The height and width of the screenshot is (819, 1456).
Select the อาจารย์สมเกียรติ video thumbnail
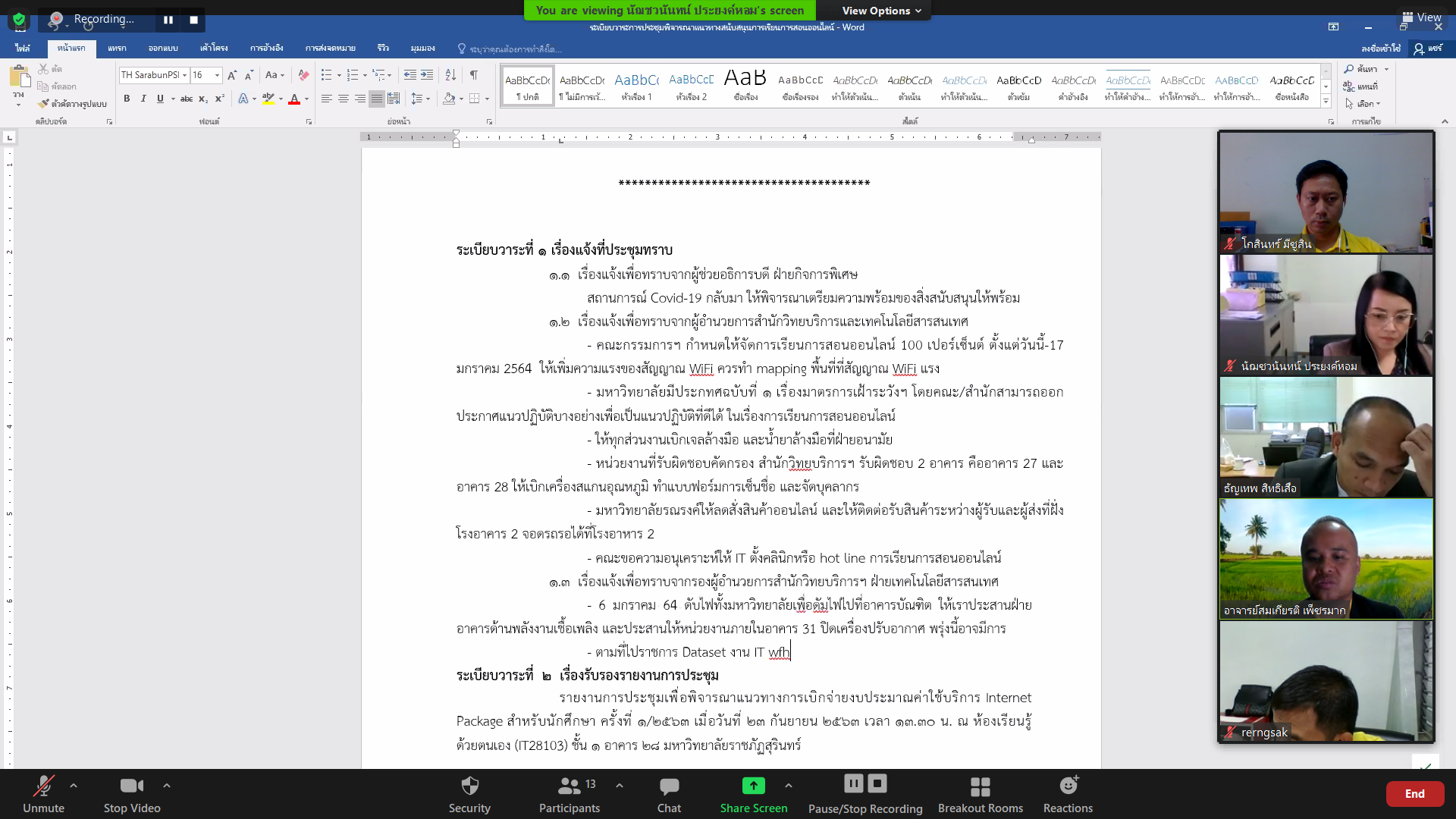point(1326,559)
